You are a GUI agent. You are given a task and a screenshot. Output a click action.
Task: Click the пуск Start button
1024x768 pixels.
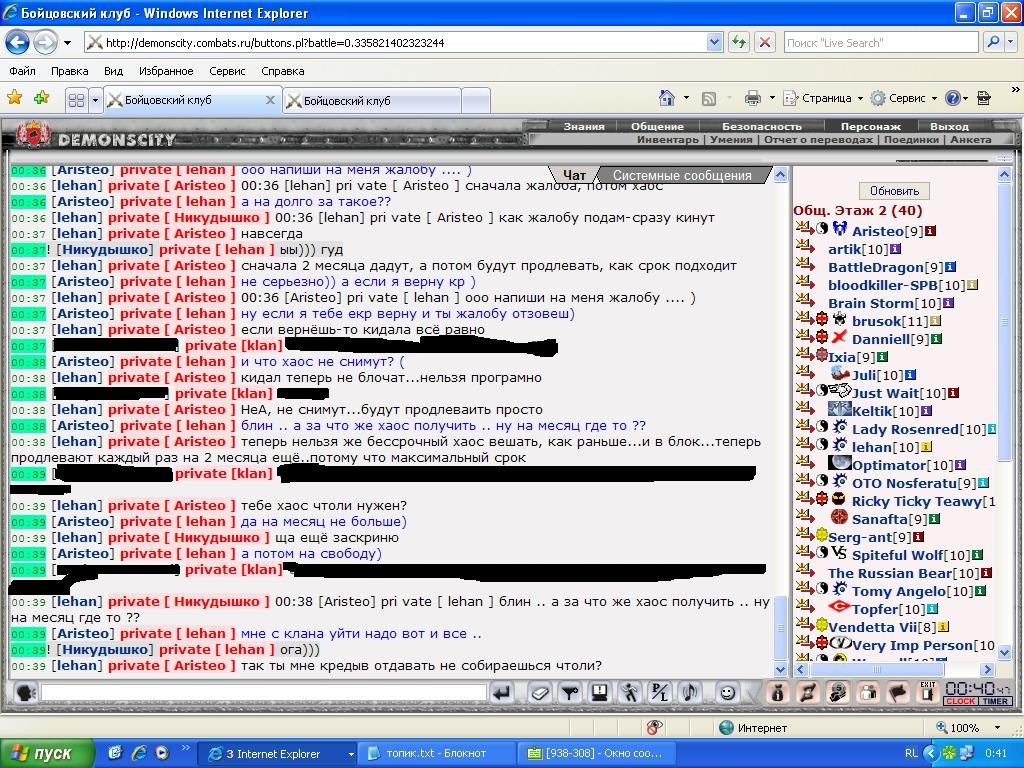coord(47,754)
